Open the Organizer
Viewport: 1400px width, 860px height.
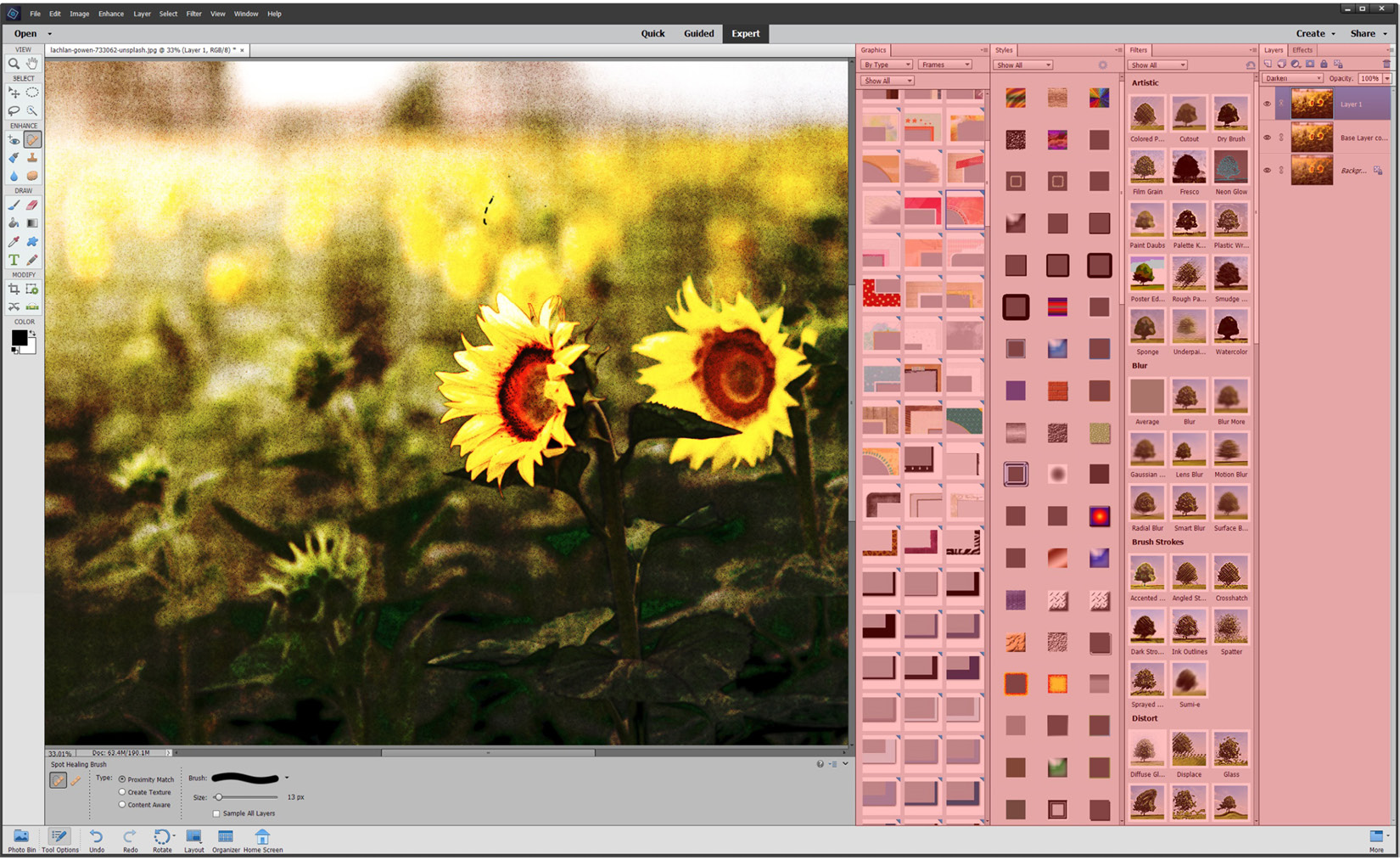[226, 841]
